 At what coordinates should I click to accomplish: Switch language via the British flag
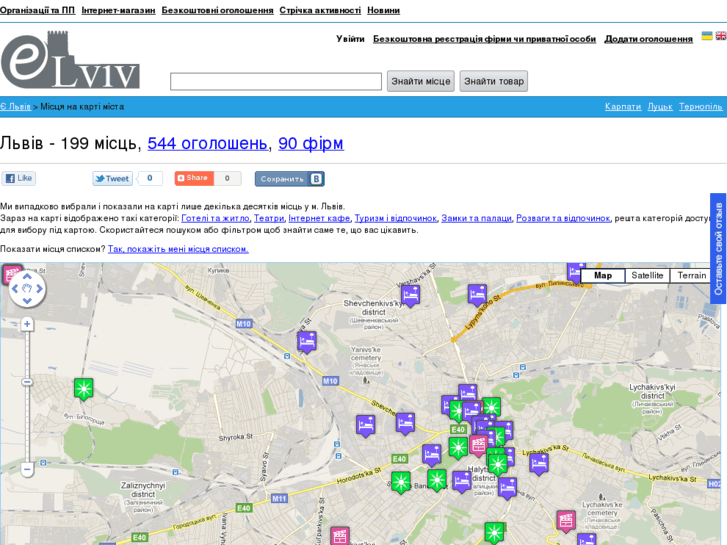point(721,36)
